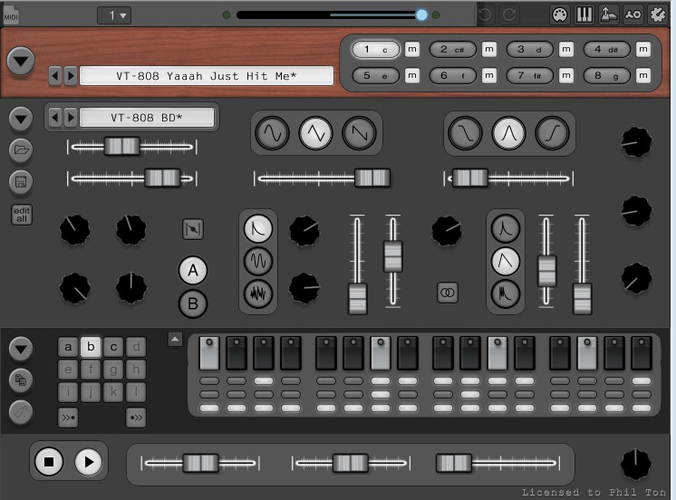This screenshot has height=500, width=676.
Task: Select the linear envelope shape icon
Action: (x=506, y=261)
